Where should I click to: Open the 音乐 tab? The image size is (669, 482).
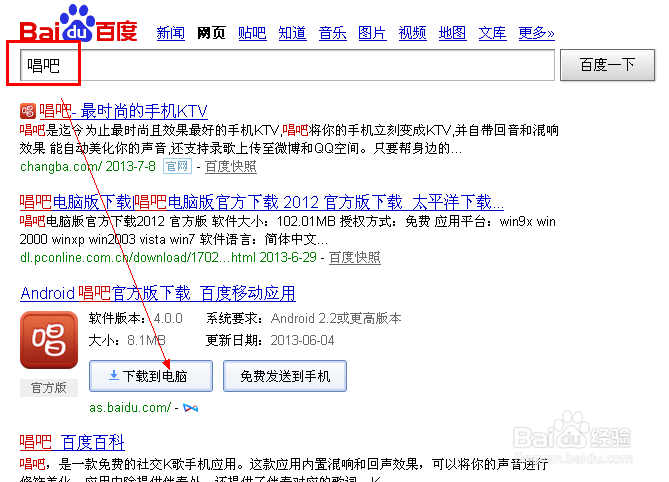coord(332,33)
